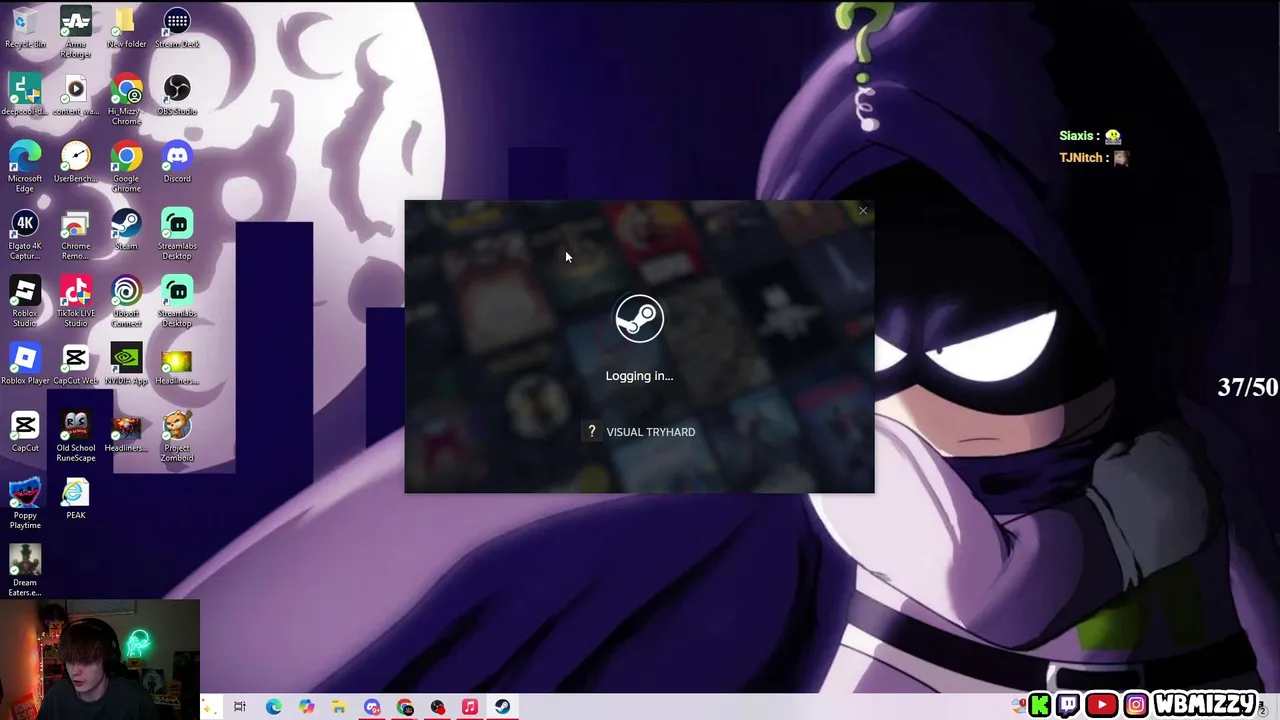Select the Old School RuneScape desktop shortcut
1280x720 pixels.
pyautogui.click(x=76, y=436)
